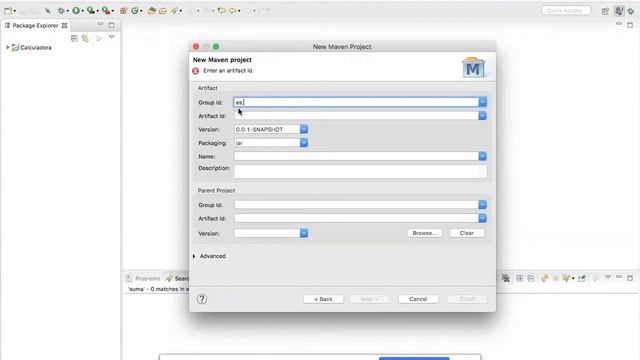Open the Artifact Id dropdown arrow

point(482,116)
